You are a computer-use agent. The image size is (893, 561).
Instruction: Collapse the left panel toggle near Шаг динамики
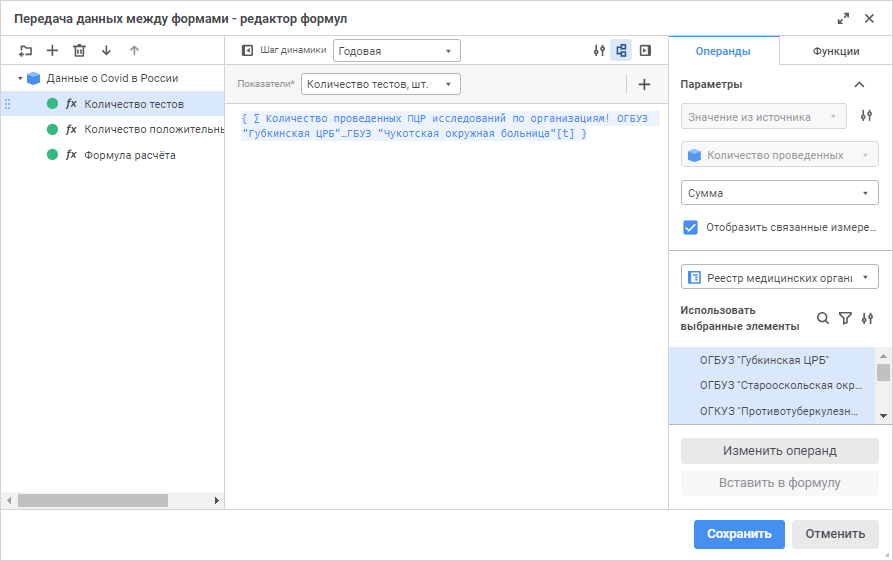click(x=247, y=50)
